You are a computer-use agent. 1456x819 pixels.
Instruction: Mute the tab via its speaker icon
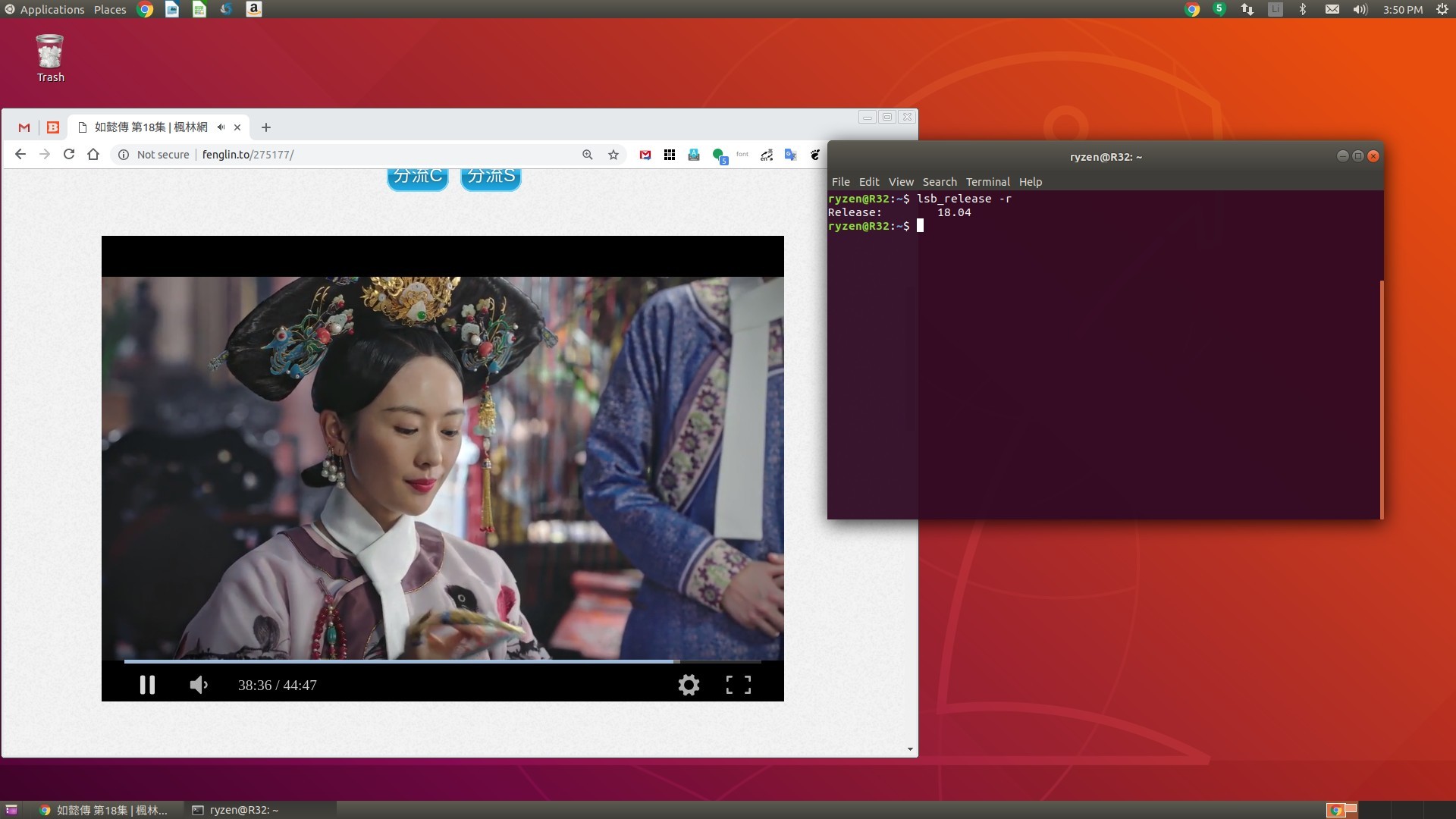click(x=221, y=127)
